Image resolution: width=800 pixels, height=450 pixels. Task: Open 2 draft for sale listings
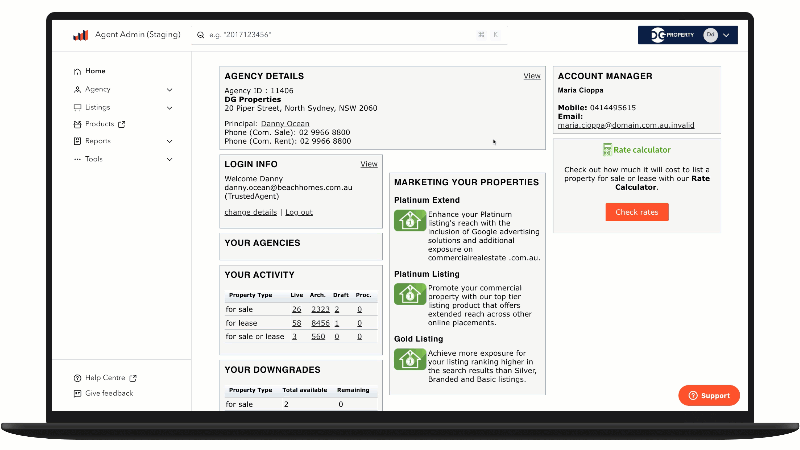coord(337,309)
